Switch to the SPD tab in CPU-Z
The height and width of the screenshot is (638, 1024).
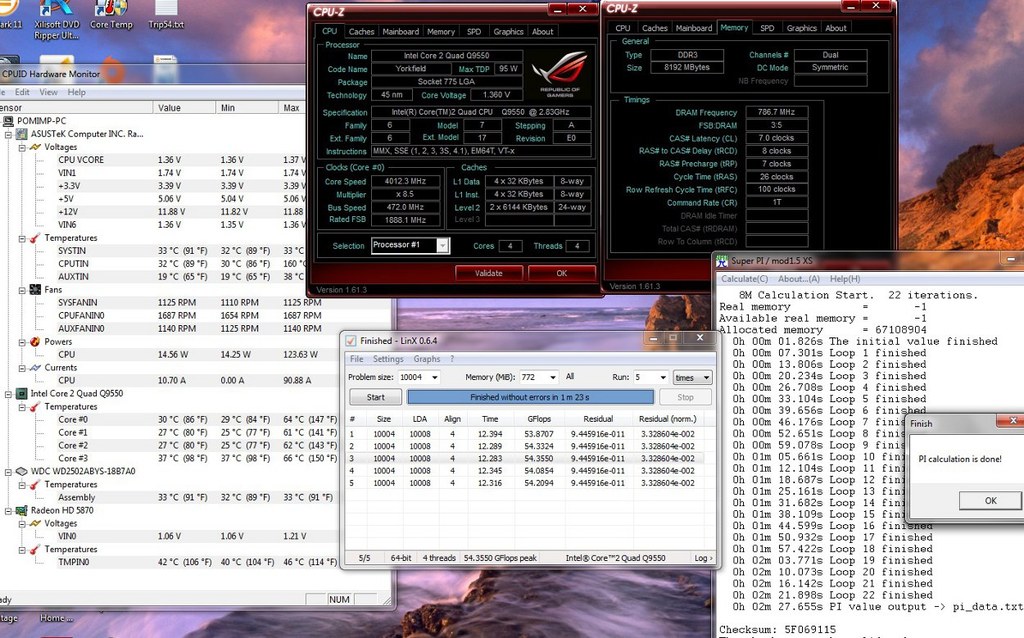tap(474, 31)
